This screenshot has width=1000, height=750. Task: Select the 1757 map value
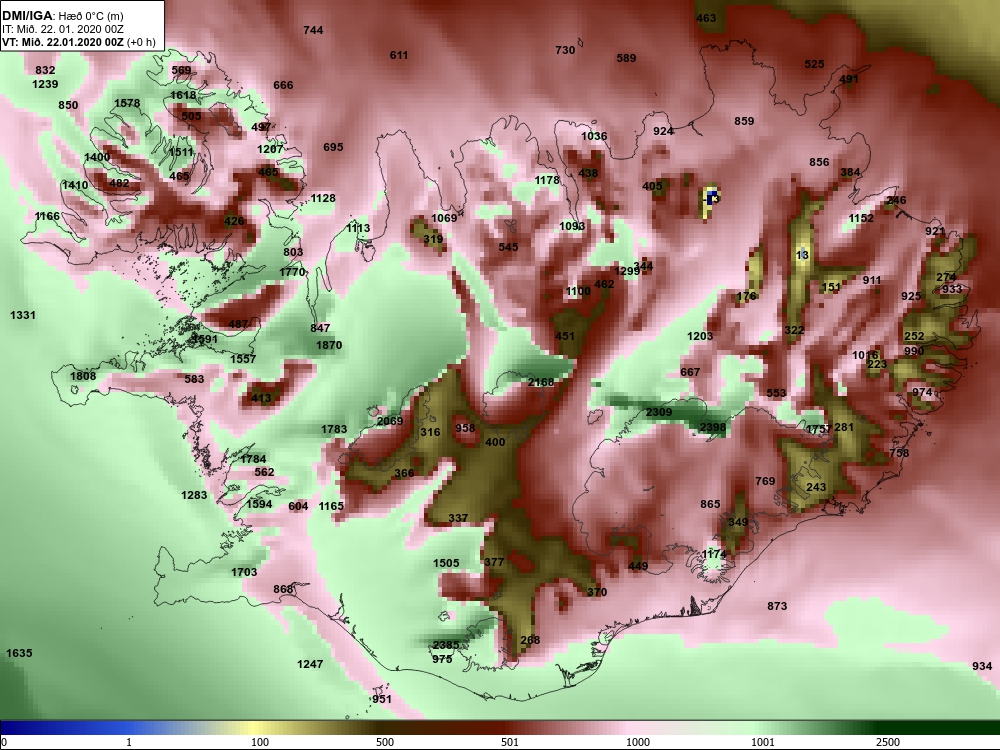pos(819,429)
